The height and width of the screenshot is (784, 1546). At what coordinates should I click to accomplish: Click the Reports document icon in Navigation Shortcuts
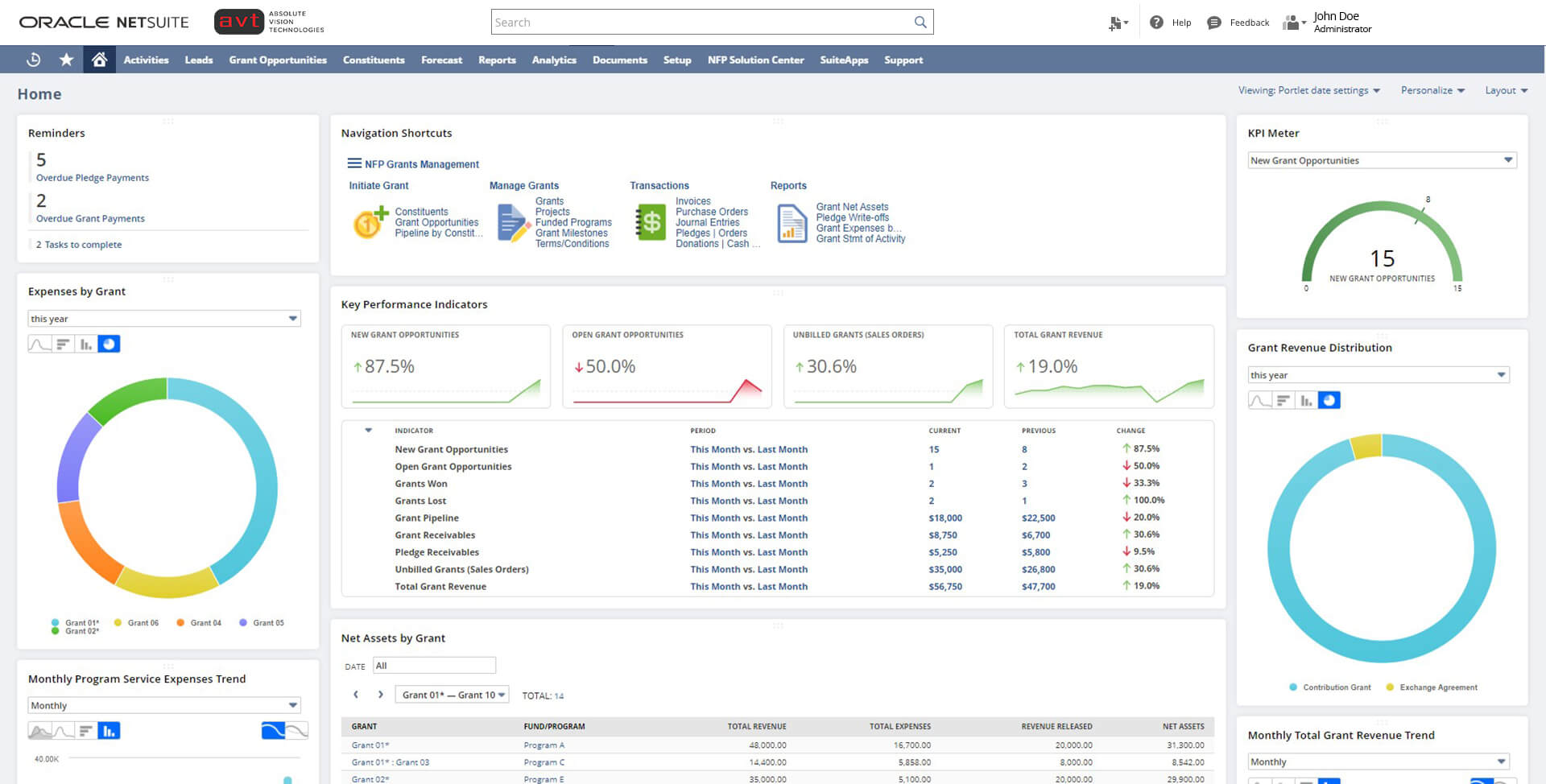click(790, 222)
